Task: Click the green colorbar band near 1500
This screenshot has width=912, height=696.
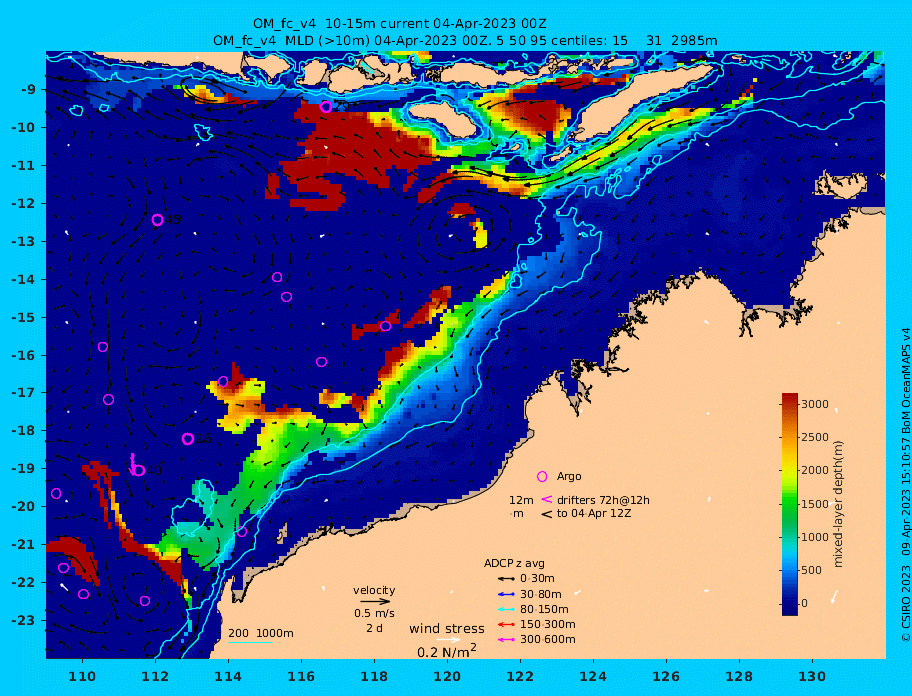Action: point(790,504)
